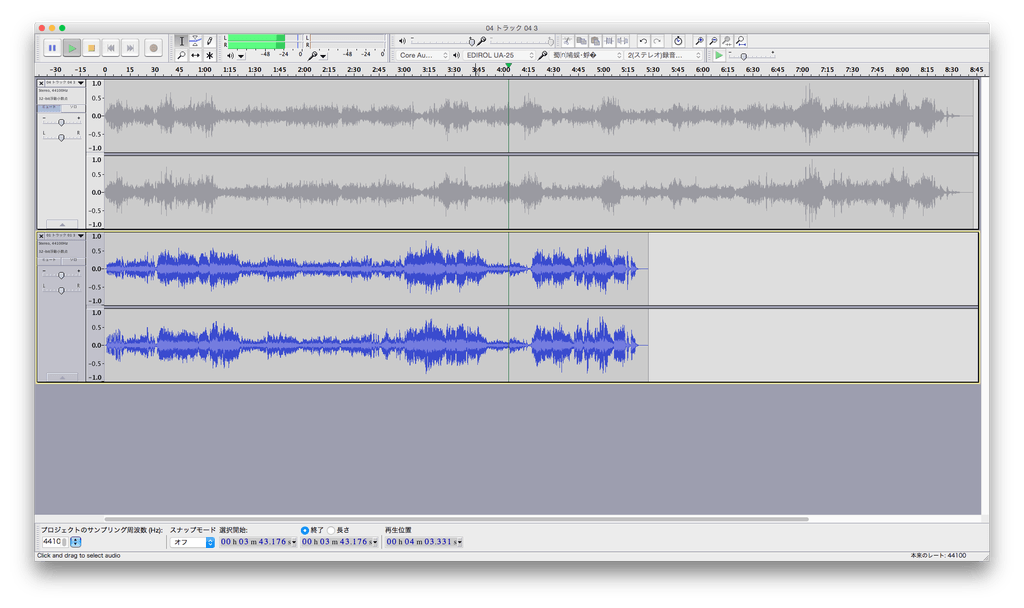
Task: Open the snap mode オフ dropdown
Action: 192,542
